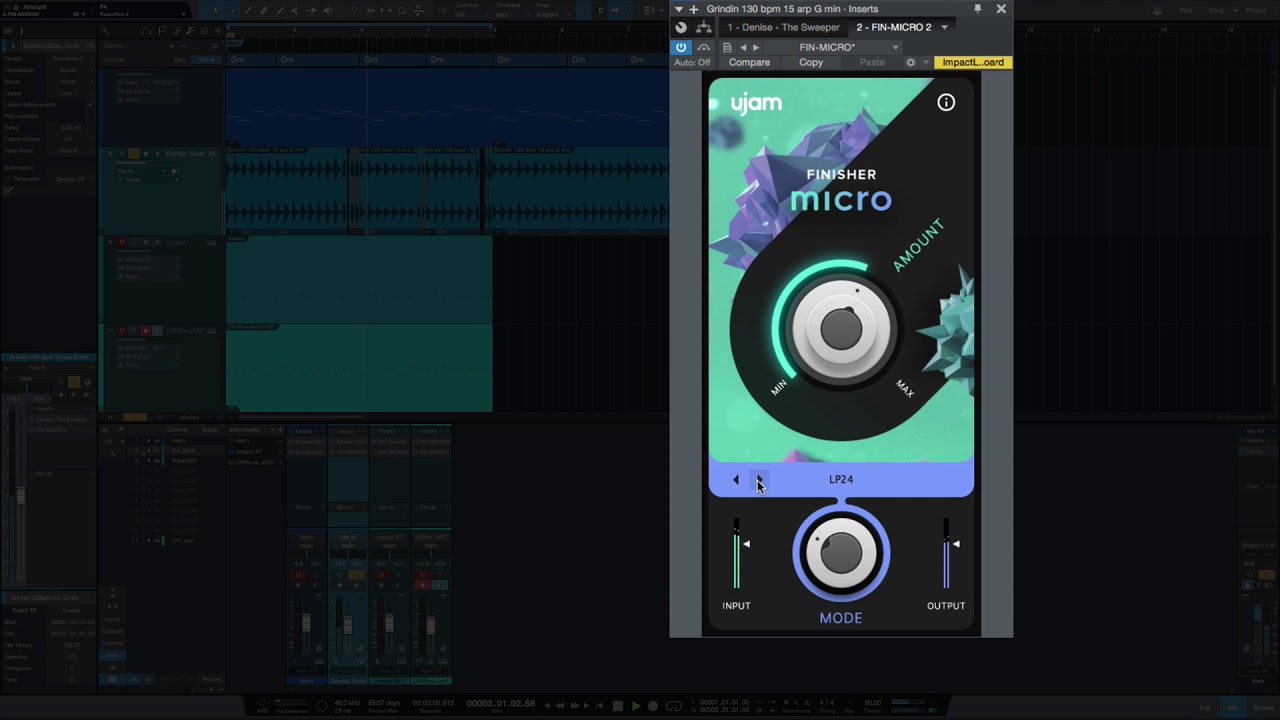1280x720 pixels.
Task: Pin the plugin window
Action: pos(977,9)
